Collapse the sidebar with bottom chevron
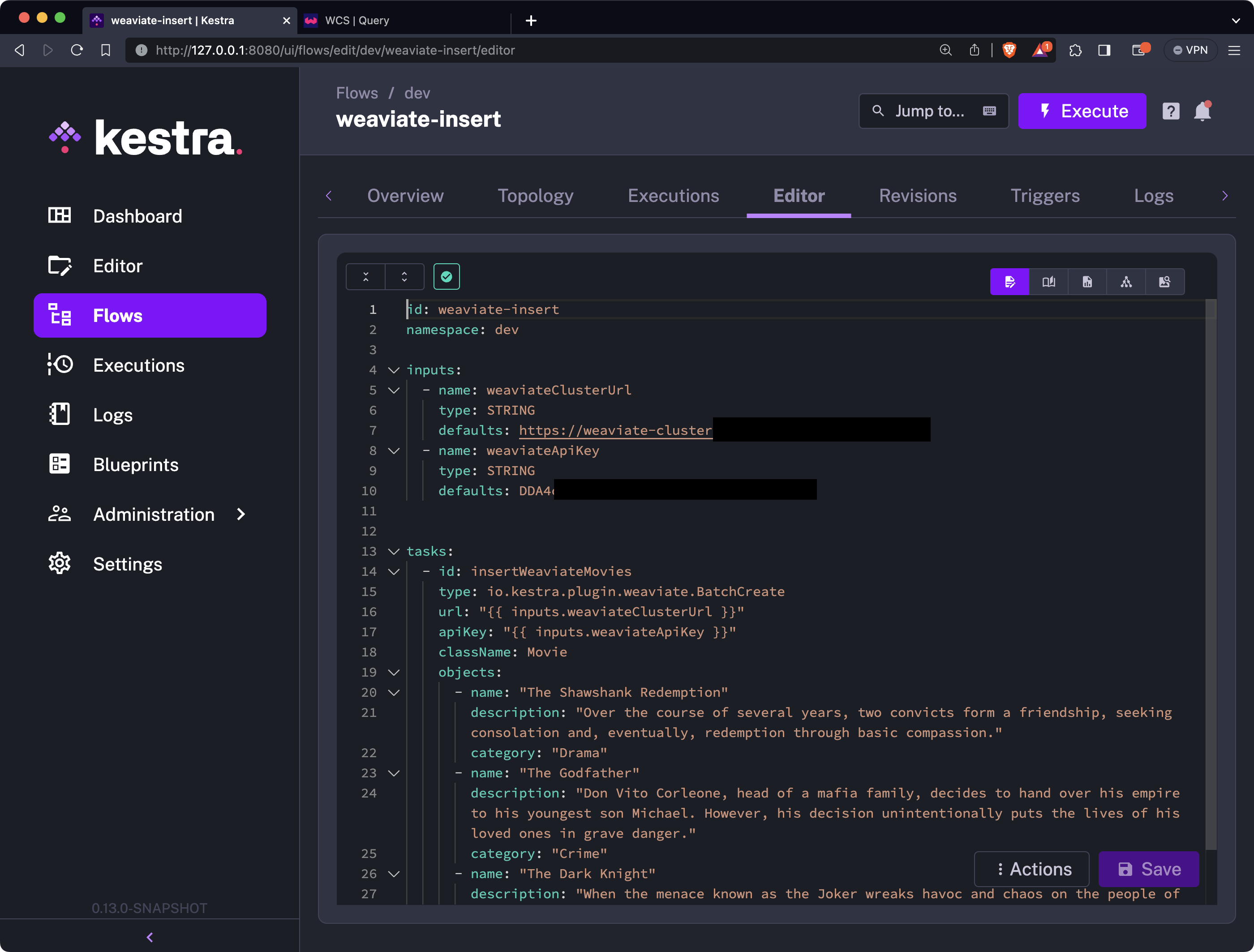Screen dimensions: 1254x952 [x=150, y=937]
